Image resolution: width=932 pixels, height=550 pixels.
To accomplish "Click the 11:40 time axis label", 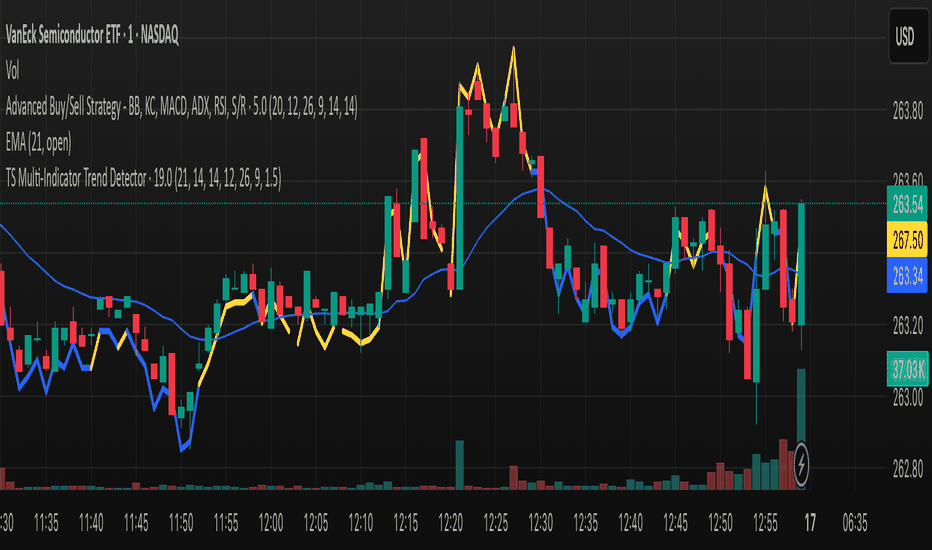I will click(91, 523).
